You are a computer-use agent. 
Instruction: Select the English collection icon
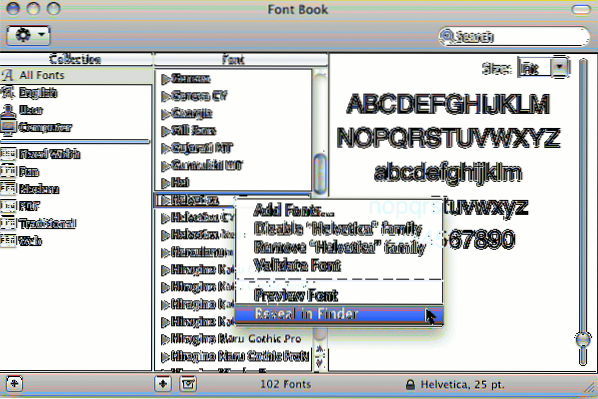[8, 93]
